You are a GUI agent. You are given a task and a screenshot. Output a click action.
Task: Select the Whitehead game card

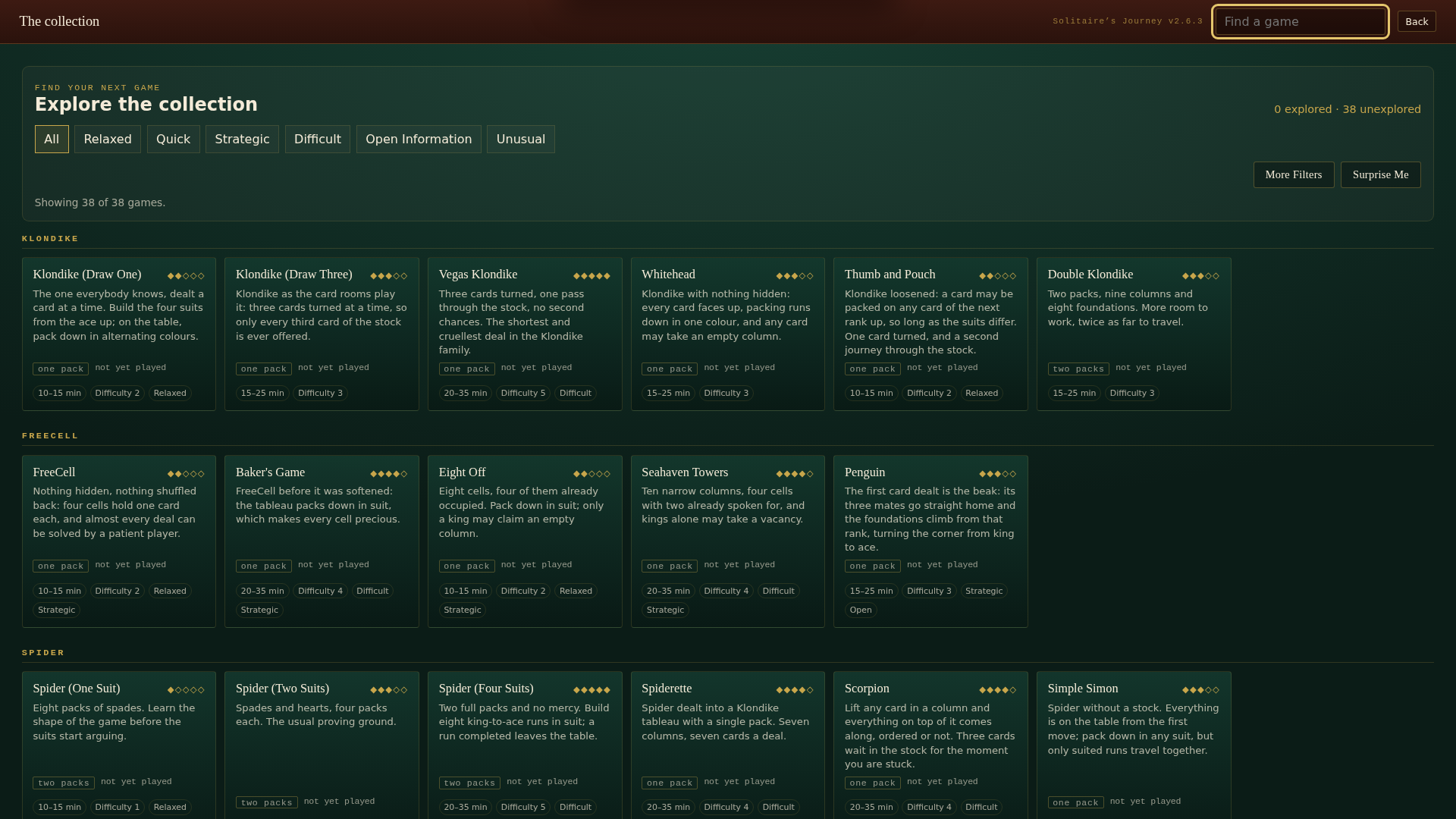coord(728,334)
